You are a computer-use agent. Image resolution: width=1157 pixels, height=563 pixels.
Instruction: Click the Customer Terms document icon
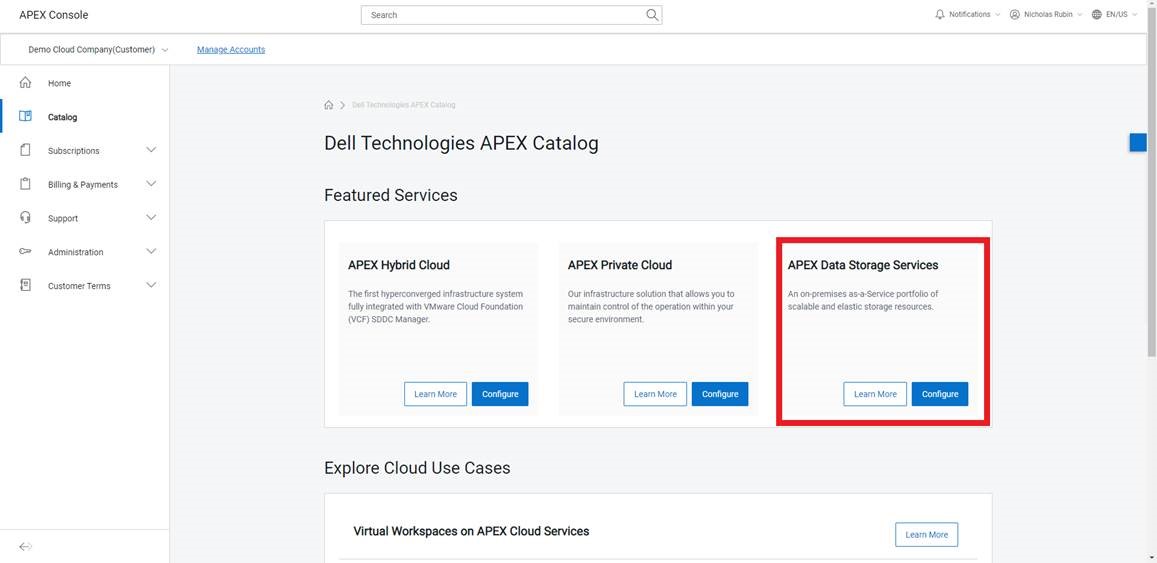[26, 285]
